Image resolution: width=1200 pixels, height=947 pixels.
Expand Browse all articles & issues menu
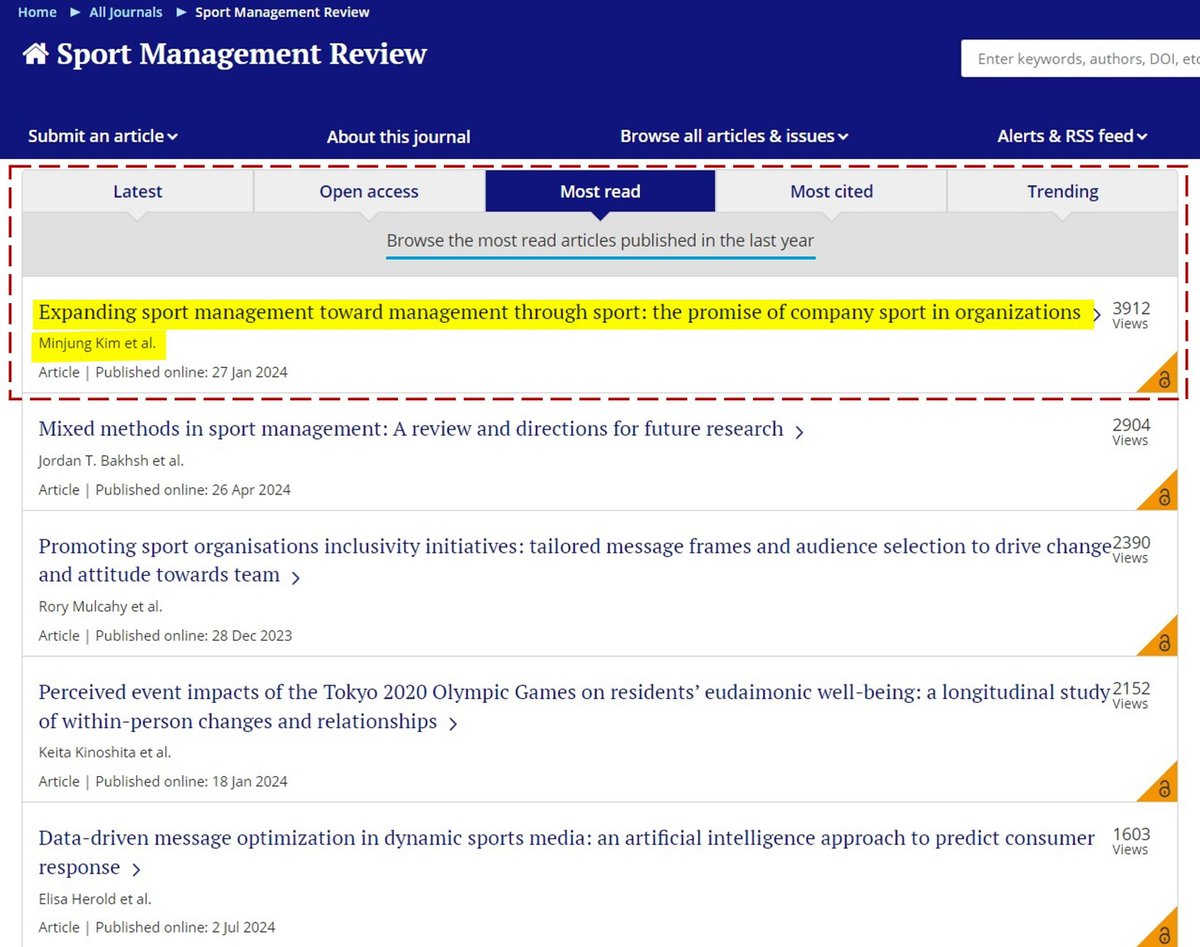[x=734, y=136]
